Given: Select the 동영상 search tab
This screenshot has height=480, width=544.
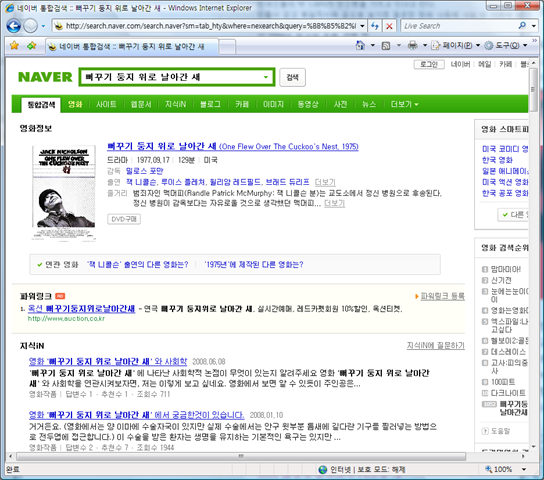Looking at the screenshot, I should (x=308, y=104).
